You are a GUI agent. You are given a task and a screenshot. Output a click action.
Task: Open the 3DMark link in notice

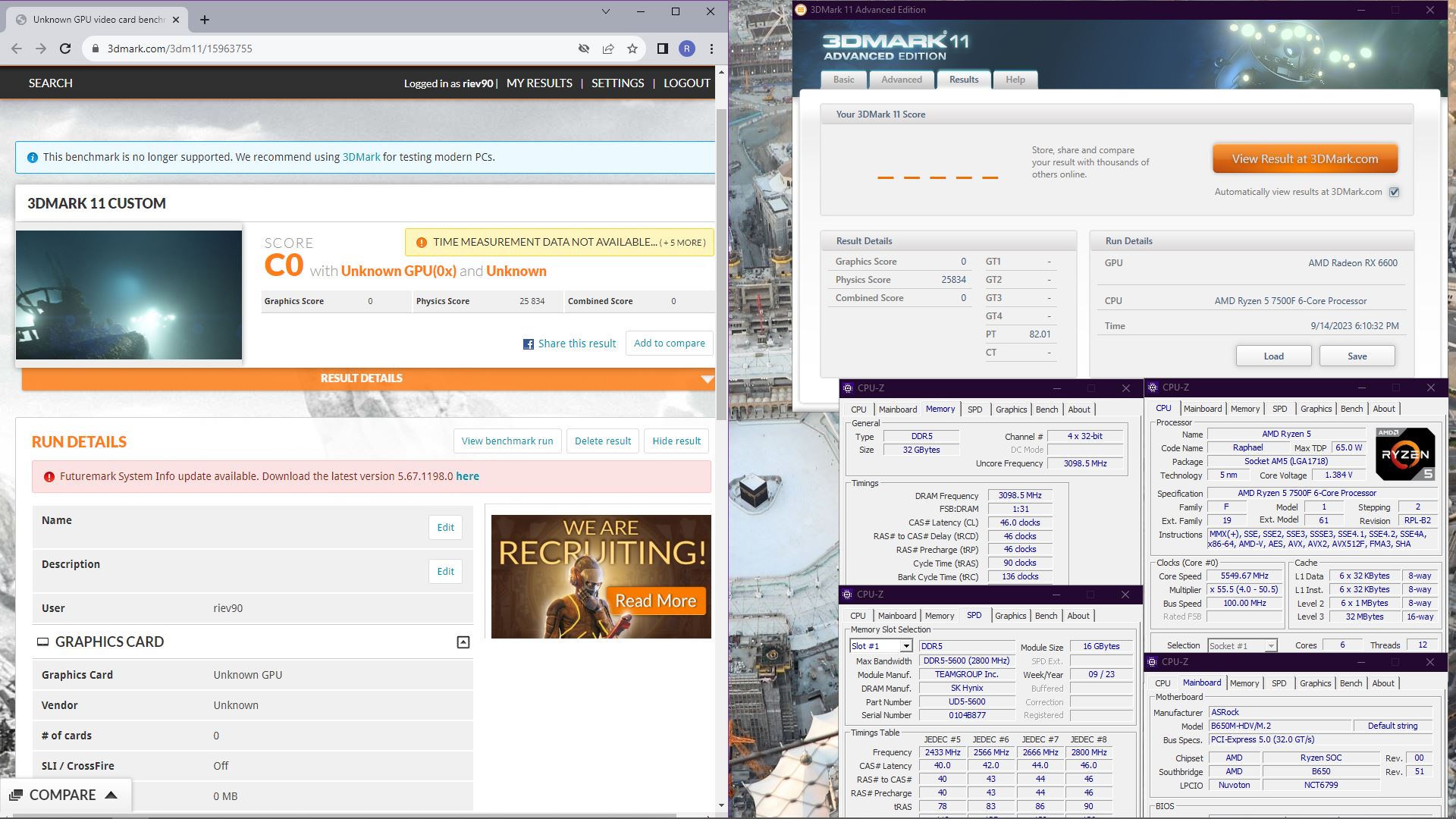tap(361, 157)
